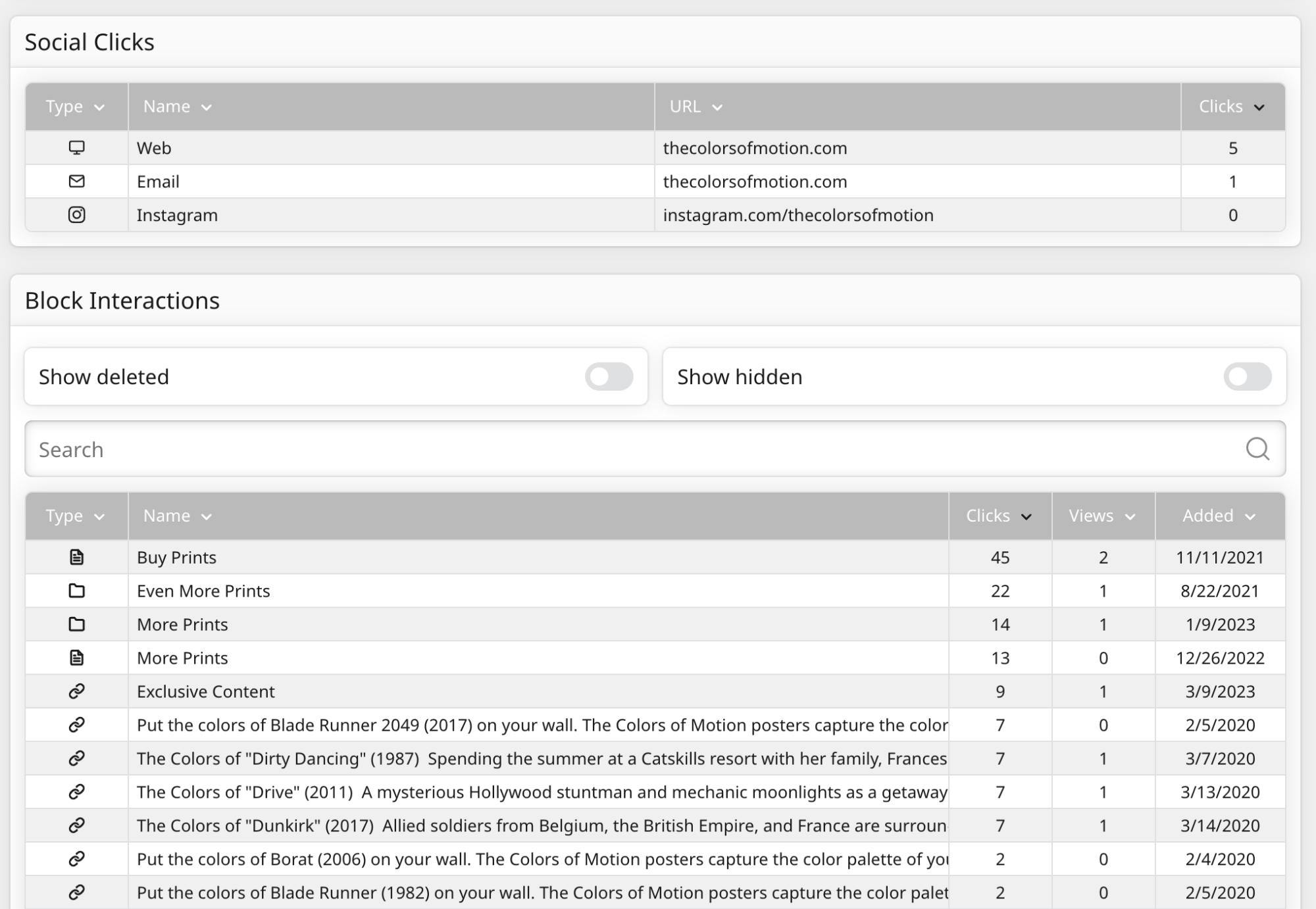Viewport: 1316px width, 909px height.
Task: Sort Block Interactions by Views column
Action: (1102, 516)
